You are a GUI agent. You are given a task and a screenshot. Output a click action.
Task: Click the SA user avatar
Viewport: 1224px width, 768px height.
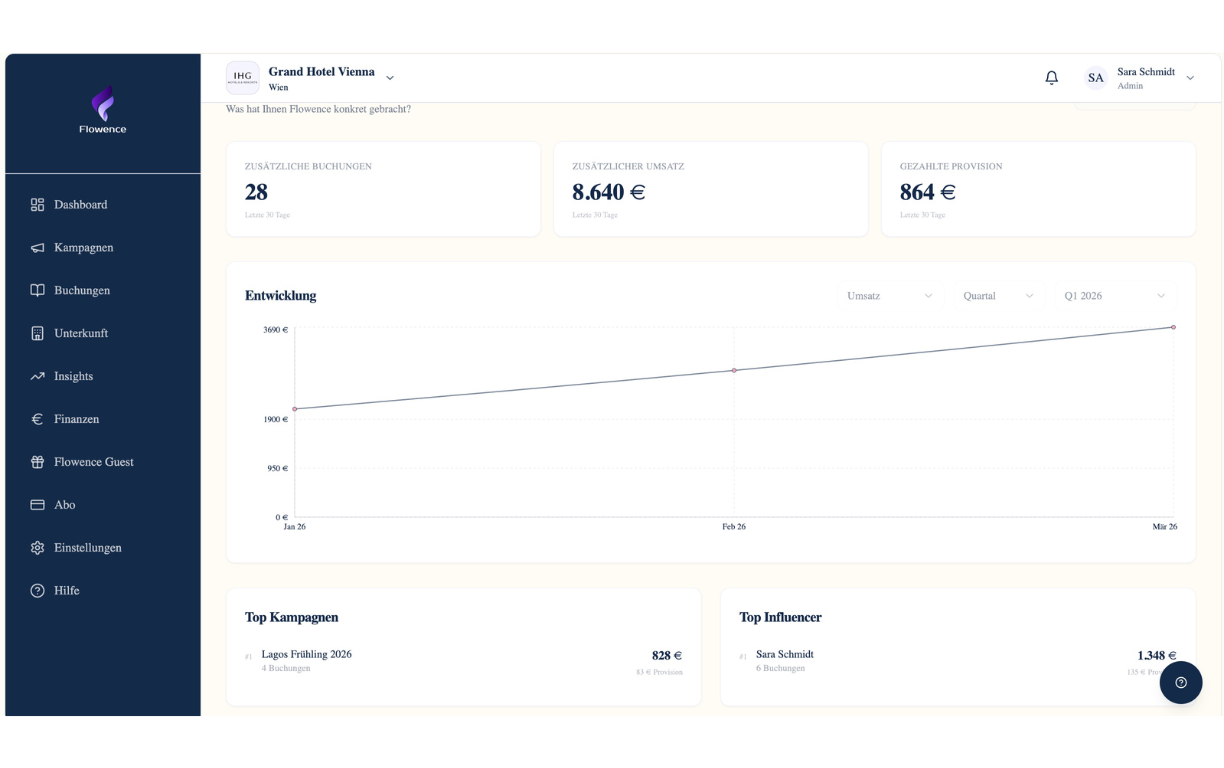click(1096, 78)
